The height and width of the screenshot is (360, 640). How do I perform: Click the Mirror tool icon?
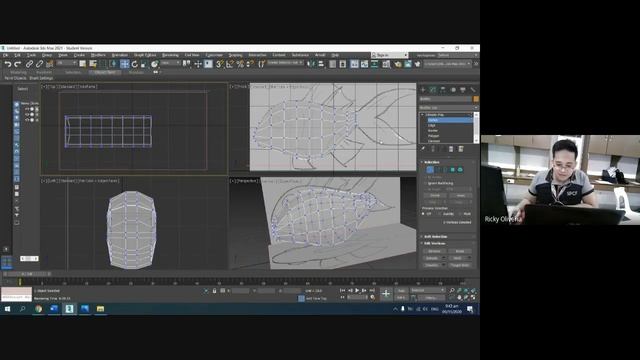[311, 64]
